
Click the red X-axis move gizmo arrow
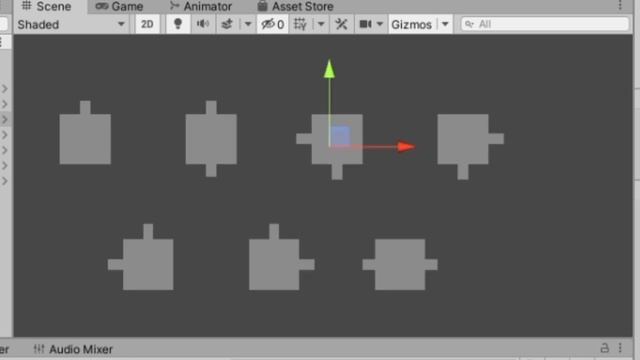pos(406,147)
